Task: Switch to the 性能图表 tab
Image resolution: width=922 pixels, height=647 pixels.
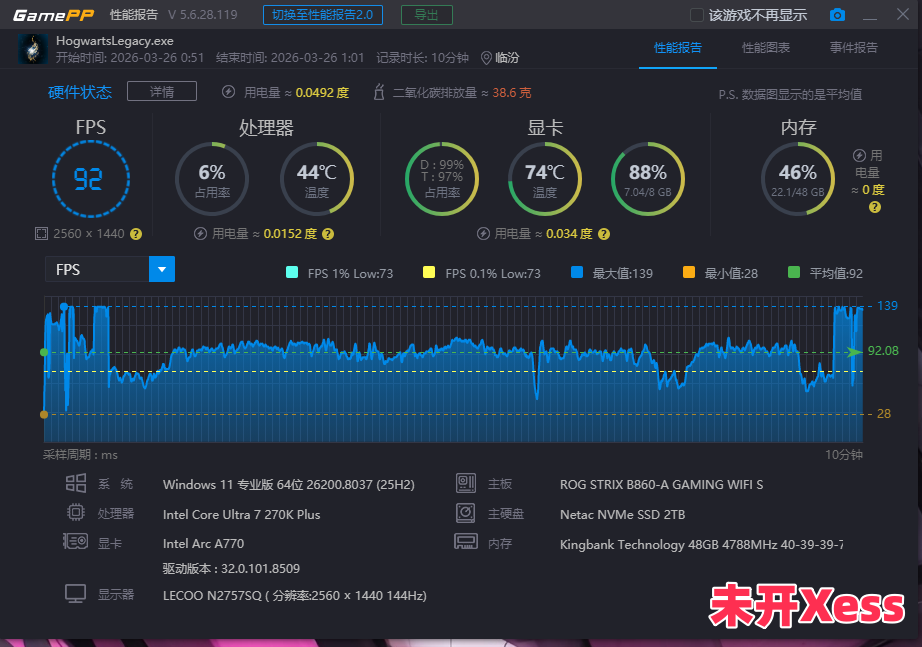Action: click(x=766, y=48)
